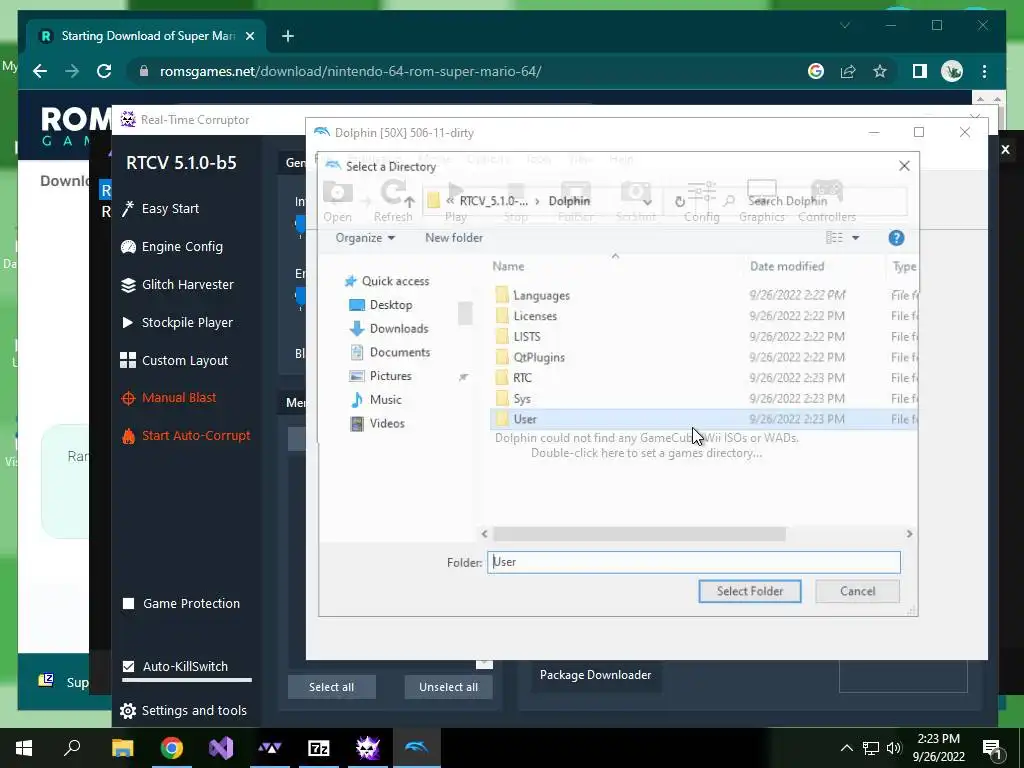Reload the Chrome page

(104, 71)
